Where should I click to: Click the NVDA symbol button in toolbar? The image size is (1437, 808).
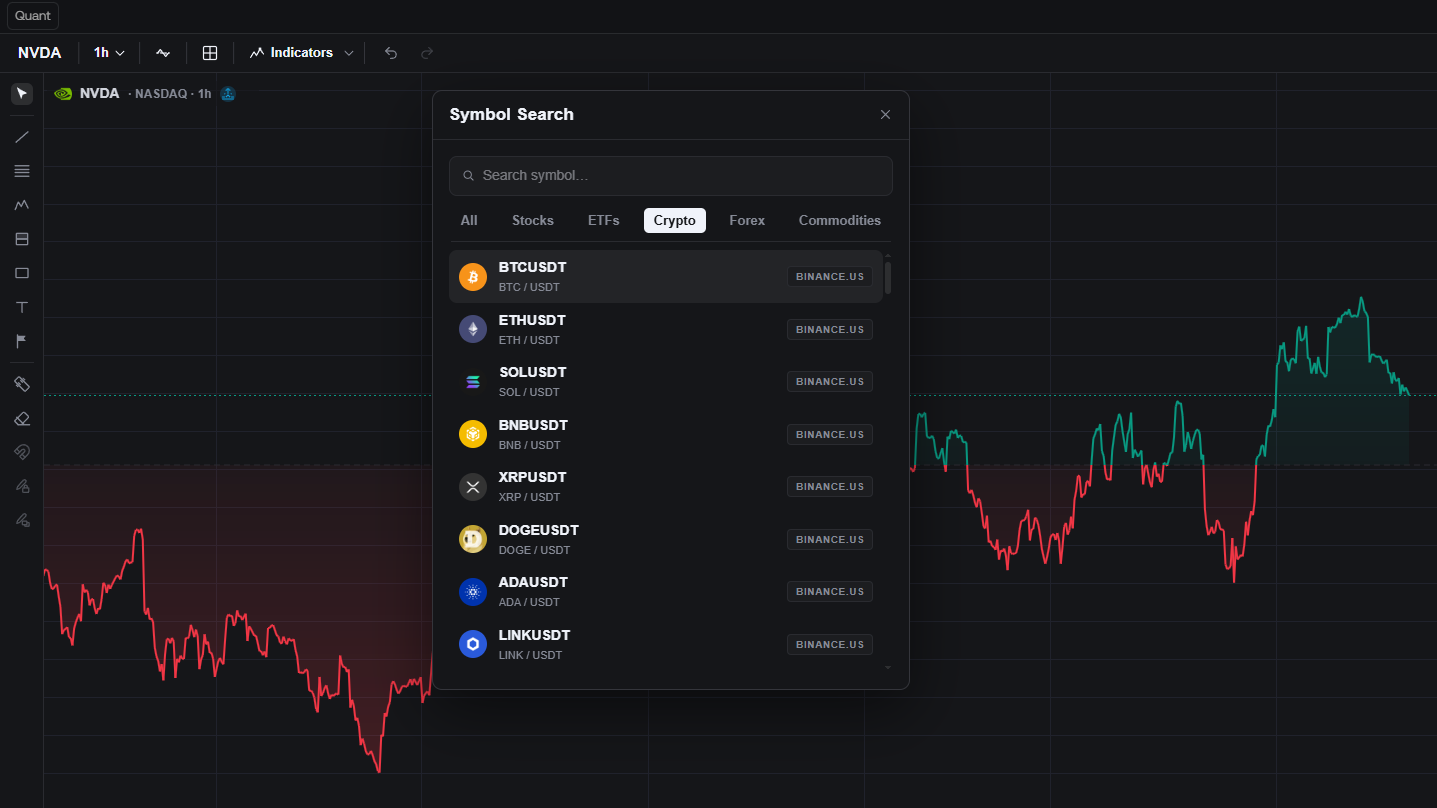[39, 53]
